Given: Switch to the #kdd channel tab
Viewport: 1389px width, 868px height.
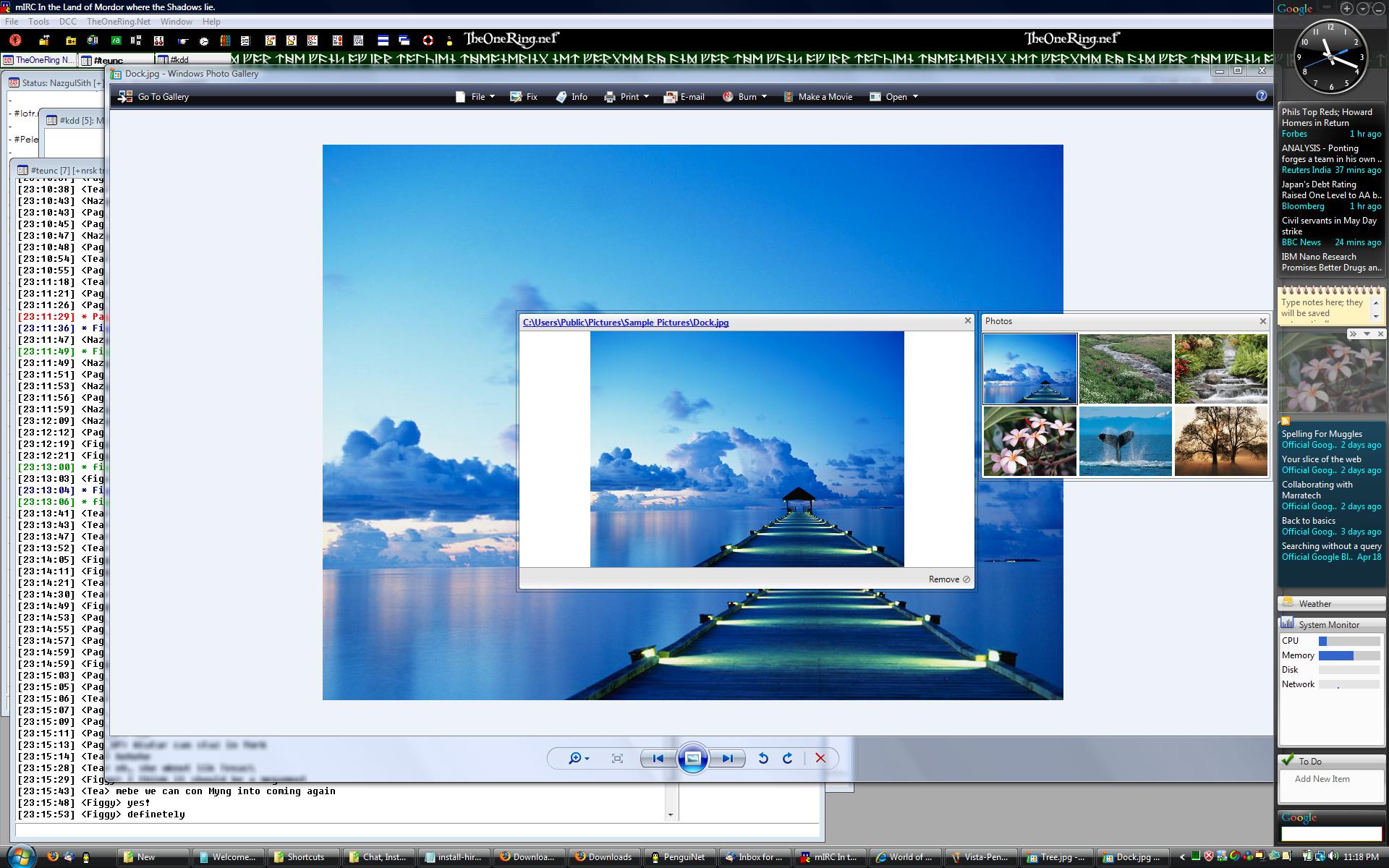Looking at the screenshot, I should coord(179,60).
